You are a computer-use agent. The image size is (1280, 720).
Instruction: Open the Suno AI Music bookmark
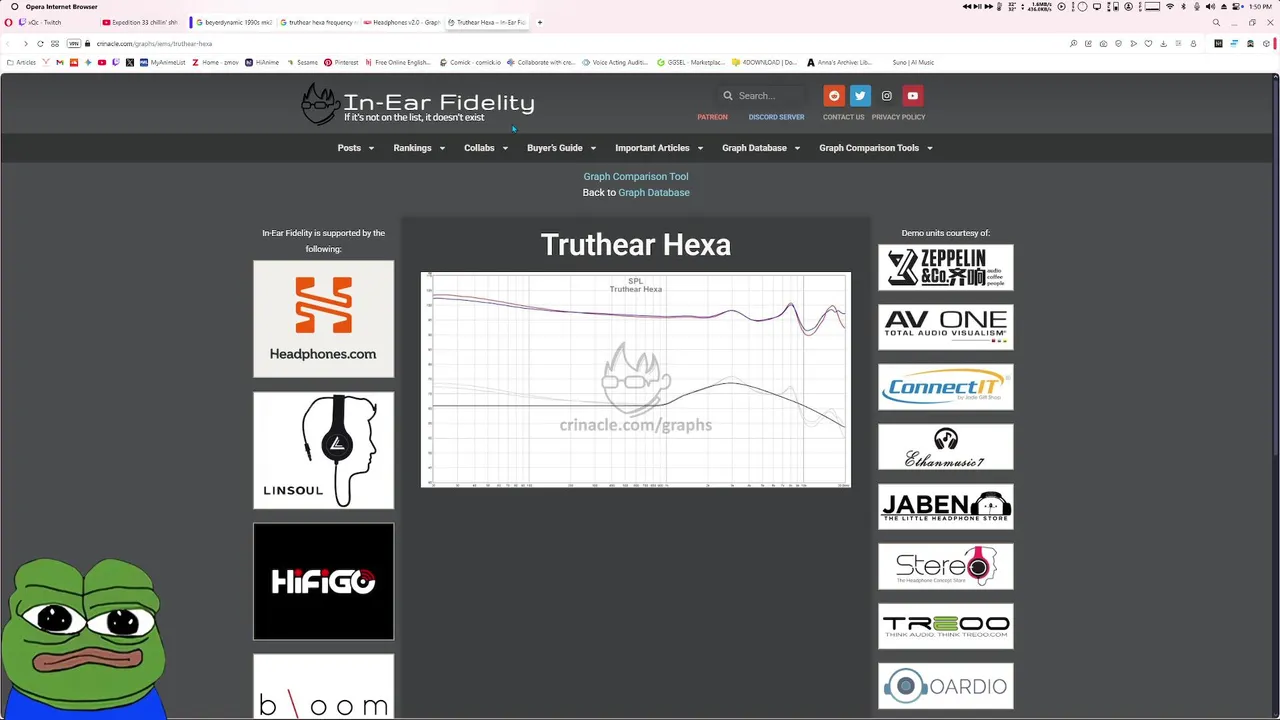pyautogui.click(x=913, y=63)
